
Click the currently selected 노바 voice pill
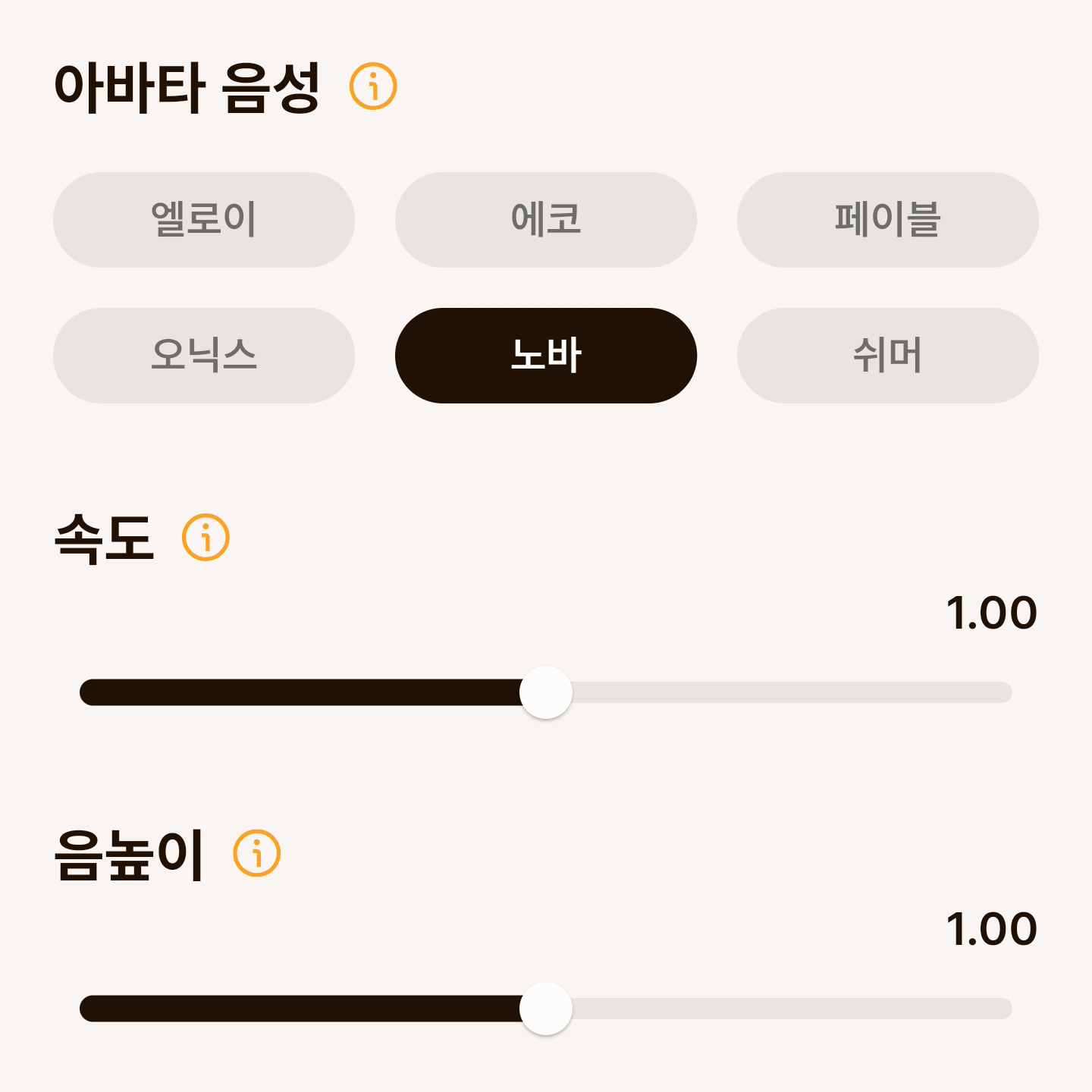[x=545, y=355]
